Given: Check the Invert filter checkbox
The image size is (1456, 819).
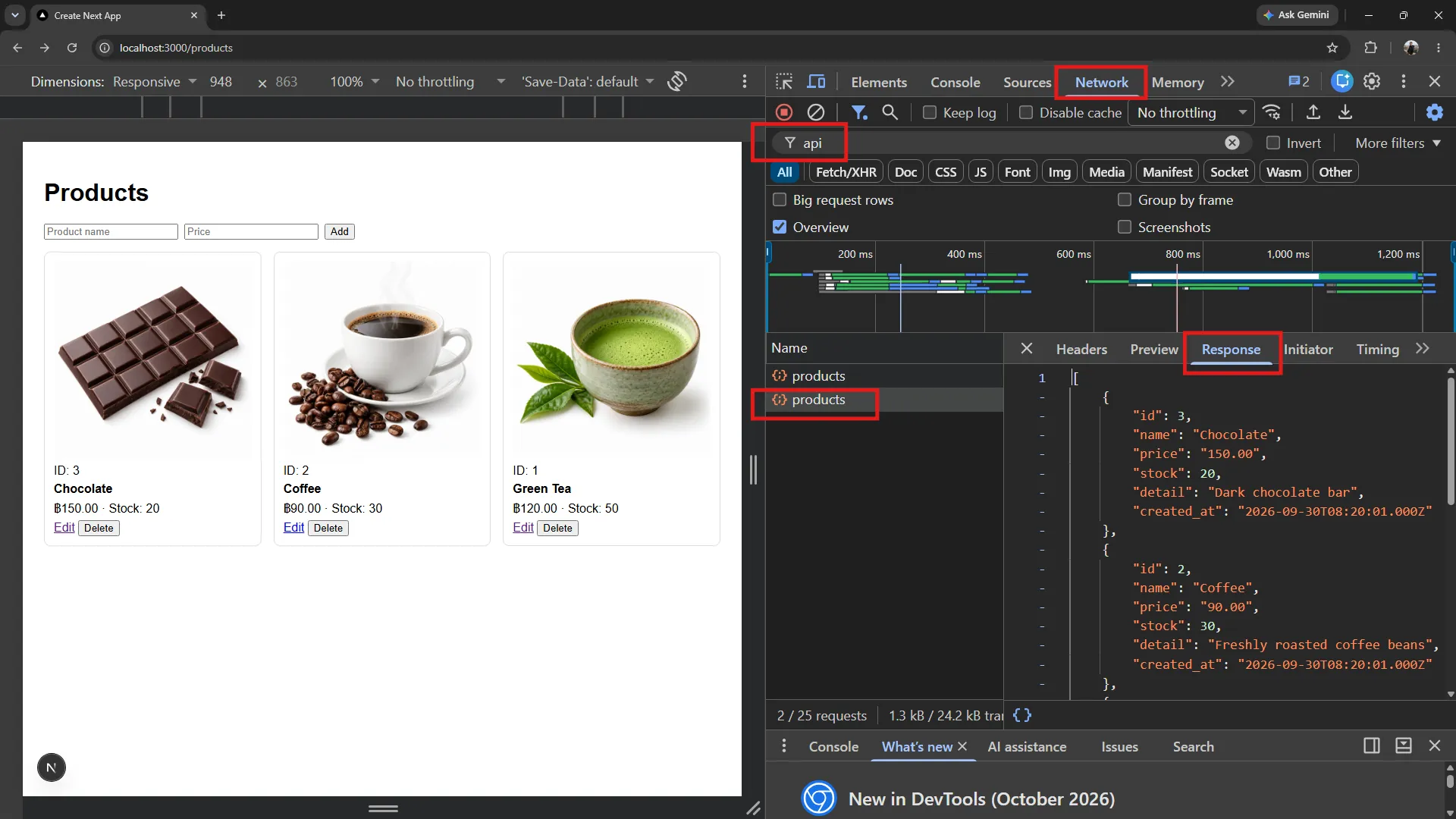Looking at the screenshot, I should (x=1273, y=143).
